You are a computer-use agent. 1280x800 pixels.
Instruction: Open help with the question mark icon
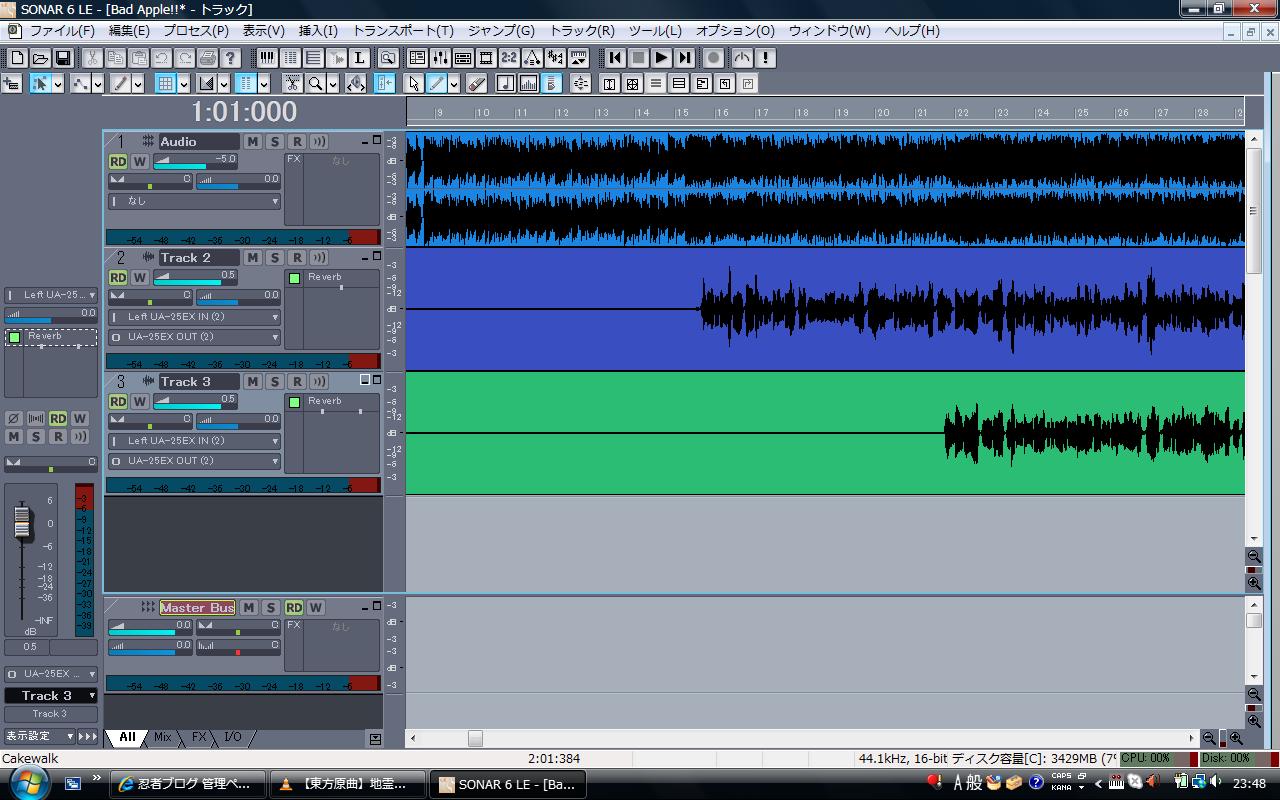[x=230, y=58]
